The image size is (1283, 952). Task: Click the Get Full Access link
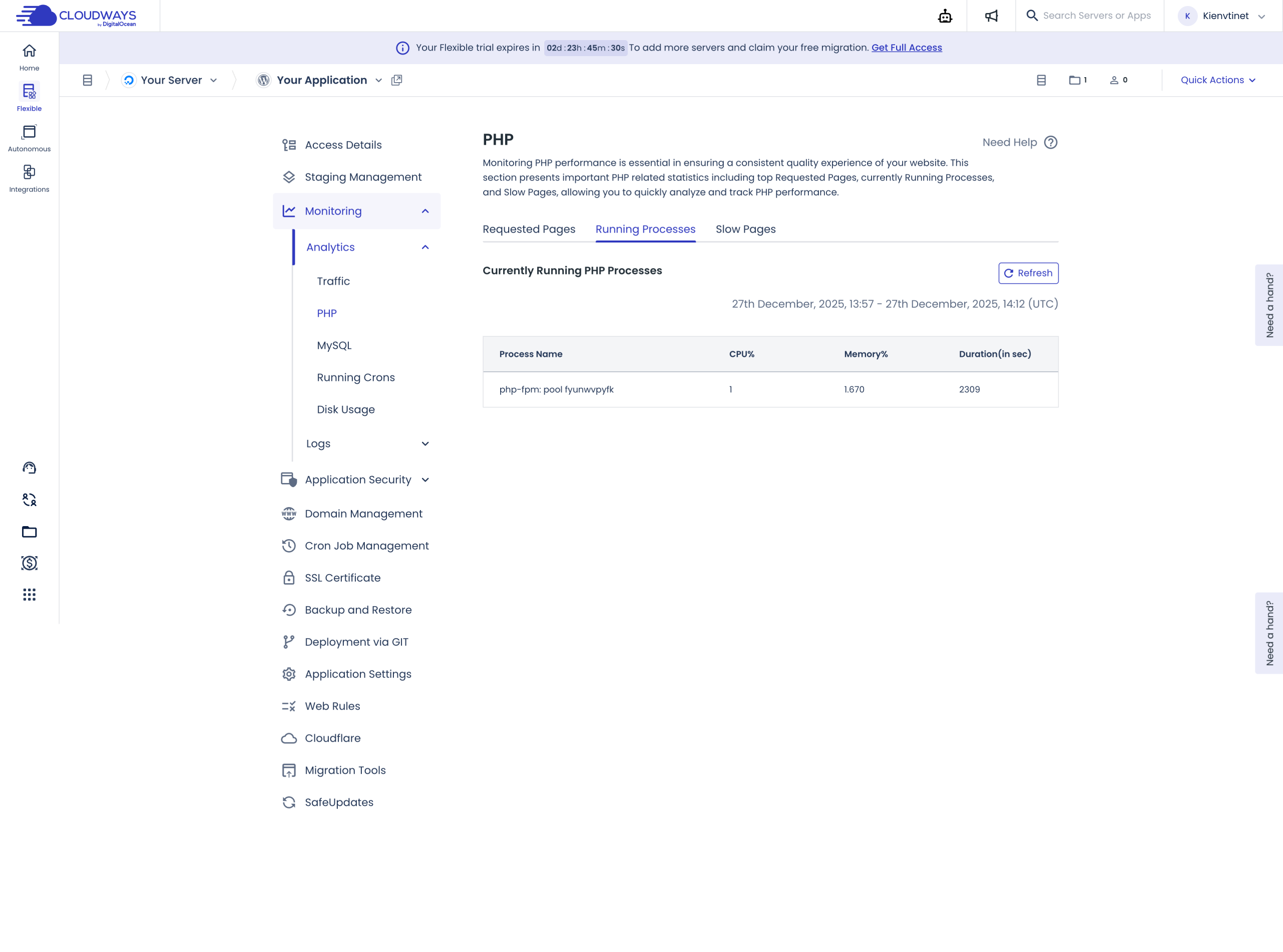(x=906, y=48)
